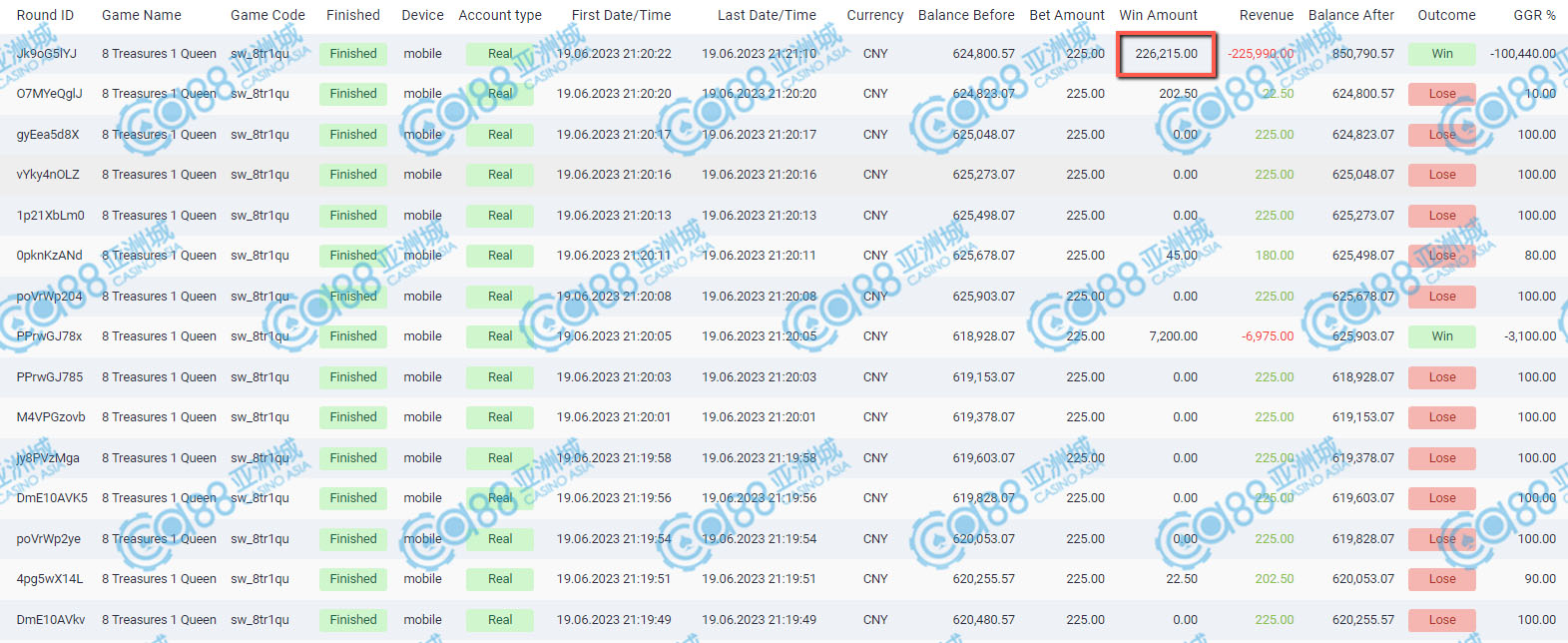Click the Balance After column header
Viewport: 1568px width, 643px height.
(x=1351, y=15)
